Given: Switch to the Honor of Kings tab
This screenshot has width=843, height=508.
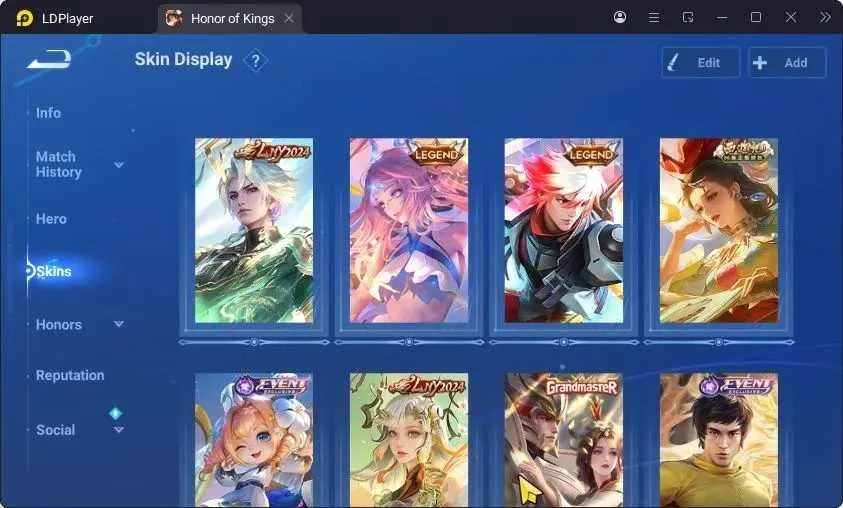Looking at the screenshot, I should (x=230, y=18).
